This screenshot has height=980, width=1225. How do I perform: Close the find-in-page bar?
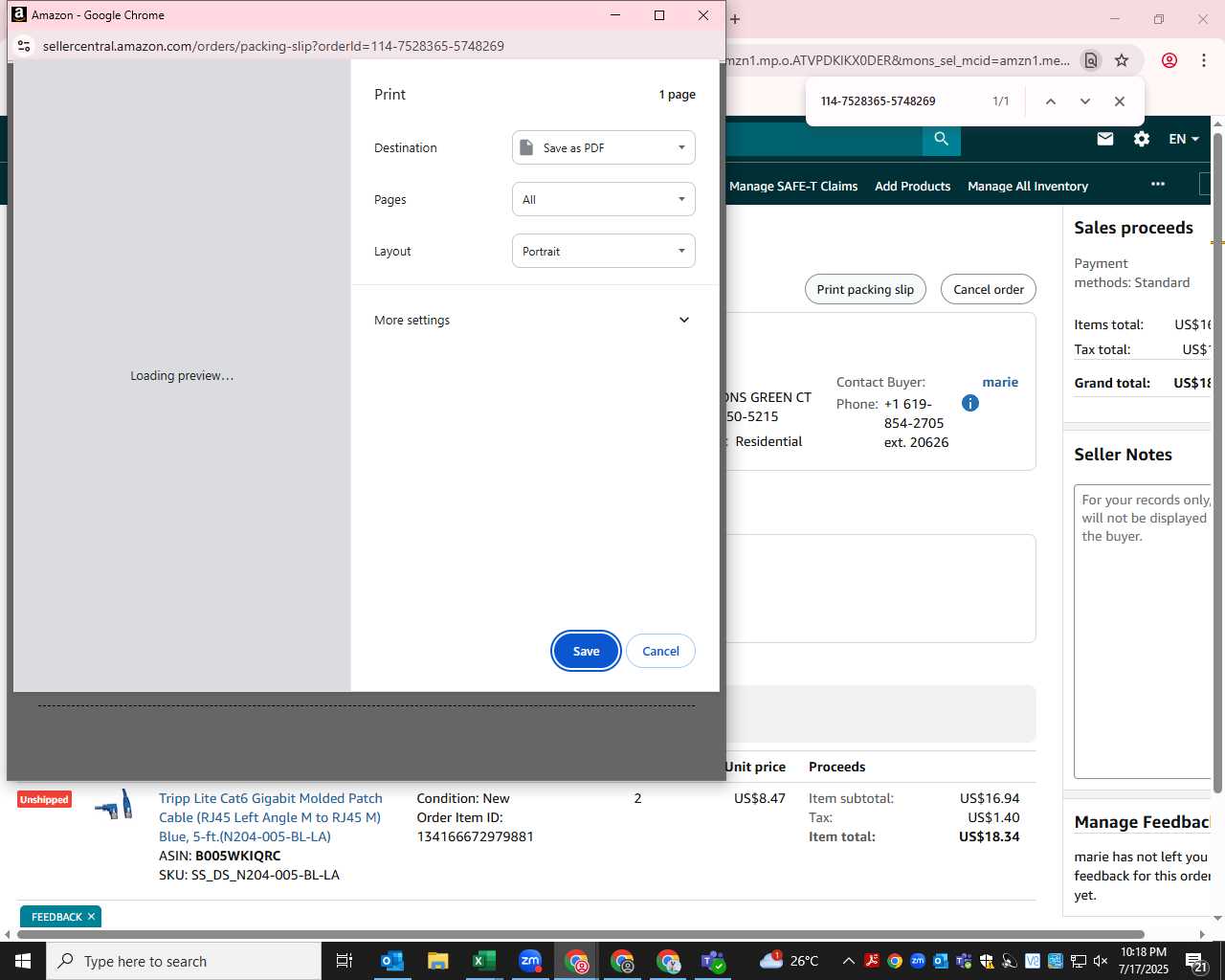coord(1120,101)
